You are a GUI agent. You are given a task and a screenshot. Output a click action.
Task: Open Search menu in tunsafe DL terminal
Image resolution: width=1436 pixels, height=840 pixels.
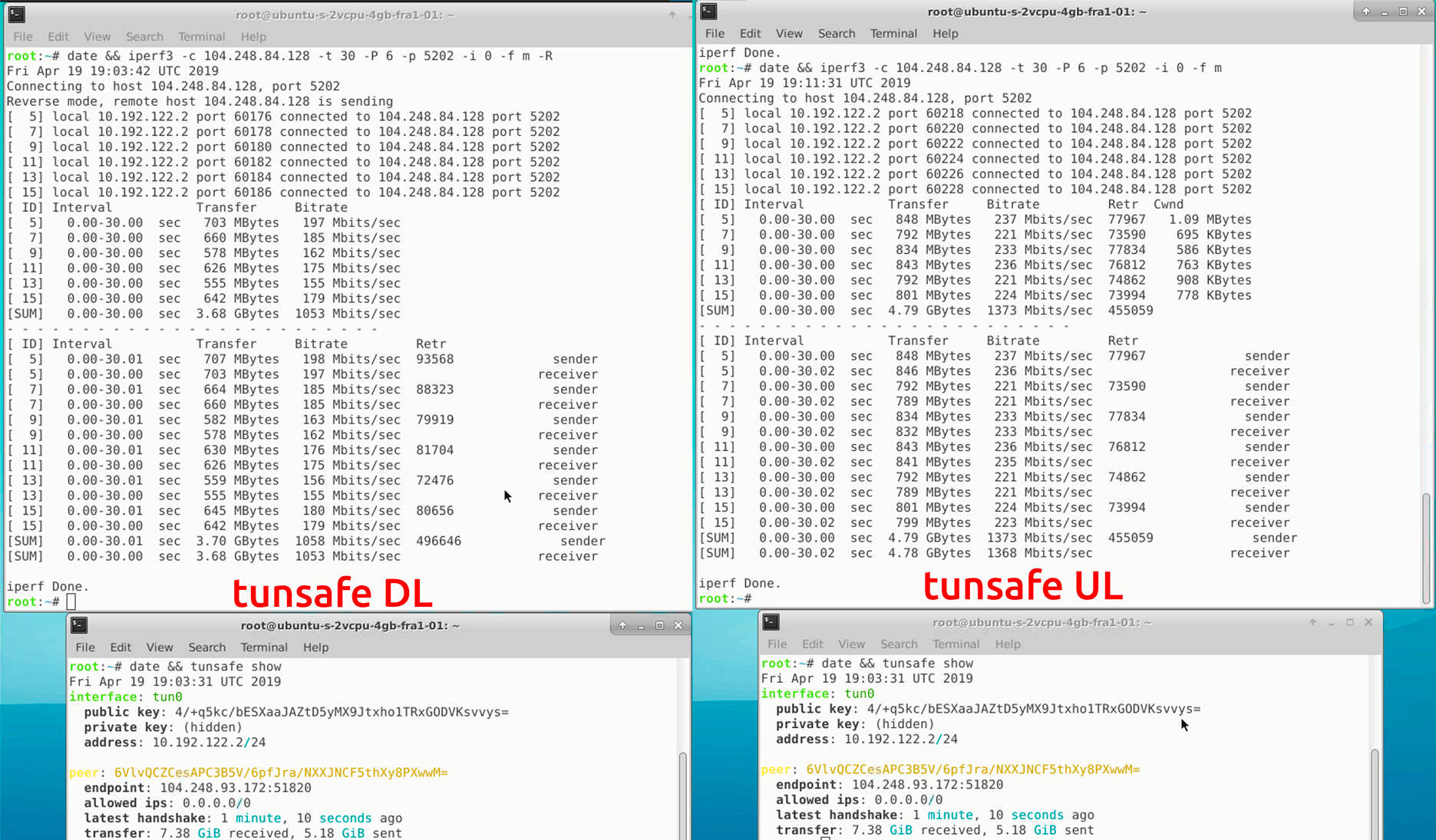(144, 36)
